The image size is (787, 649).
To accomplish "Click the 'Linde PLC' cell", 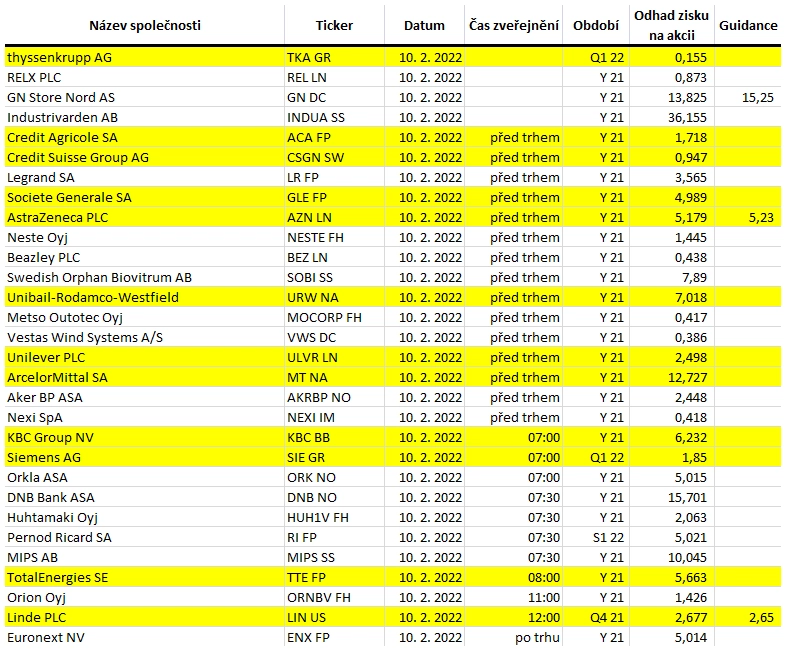I will coord(145,618).
